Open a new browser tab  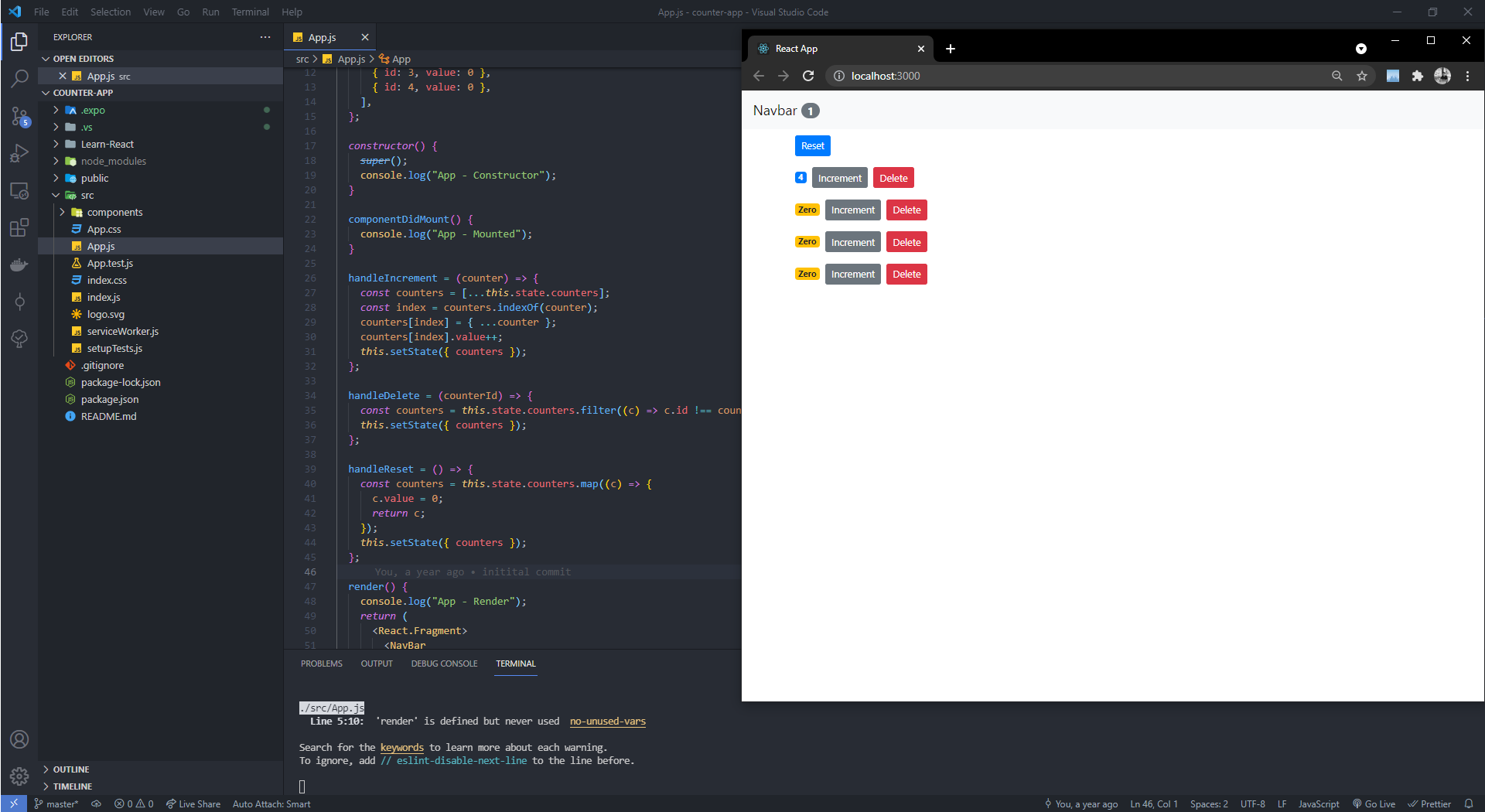pos(951,49)
